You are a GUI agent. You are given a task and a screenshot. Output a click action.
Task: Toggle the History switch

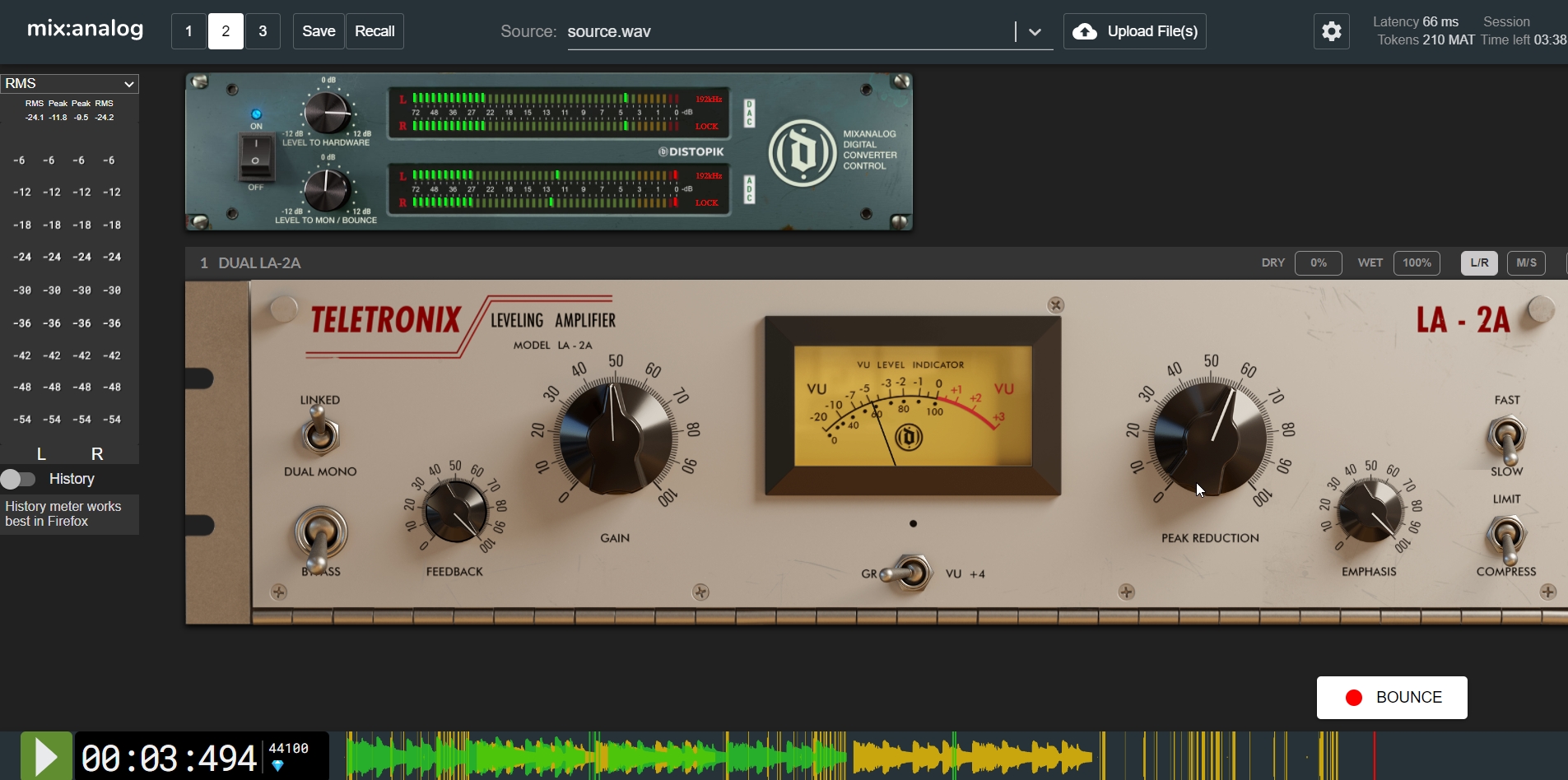pyautogui.click(x=18, y=479)
